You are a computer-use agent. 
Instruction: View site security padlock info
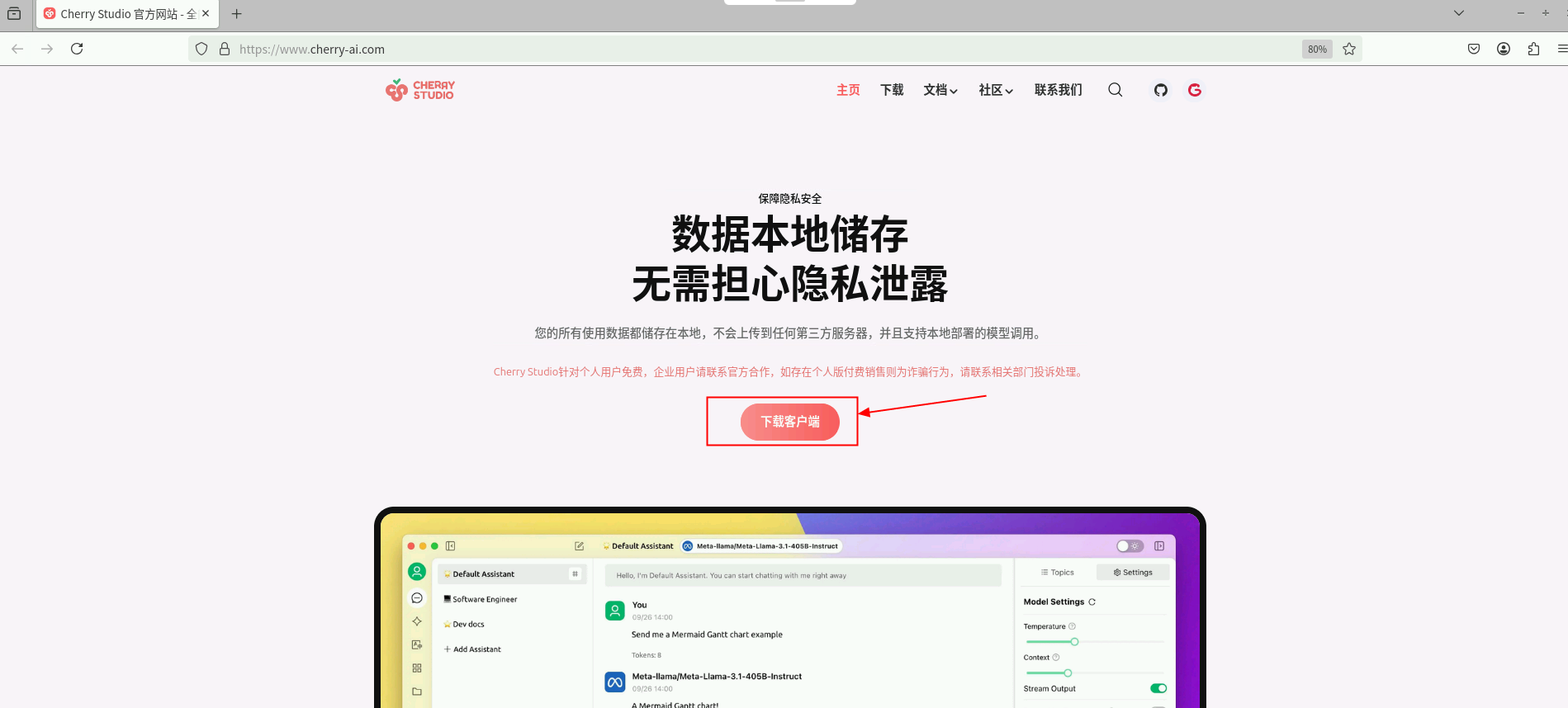click(225, 49)
